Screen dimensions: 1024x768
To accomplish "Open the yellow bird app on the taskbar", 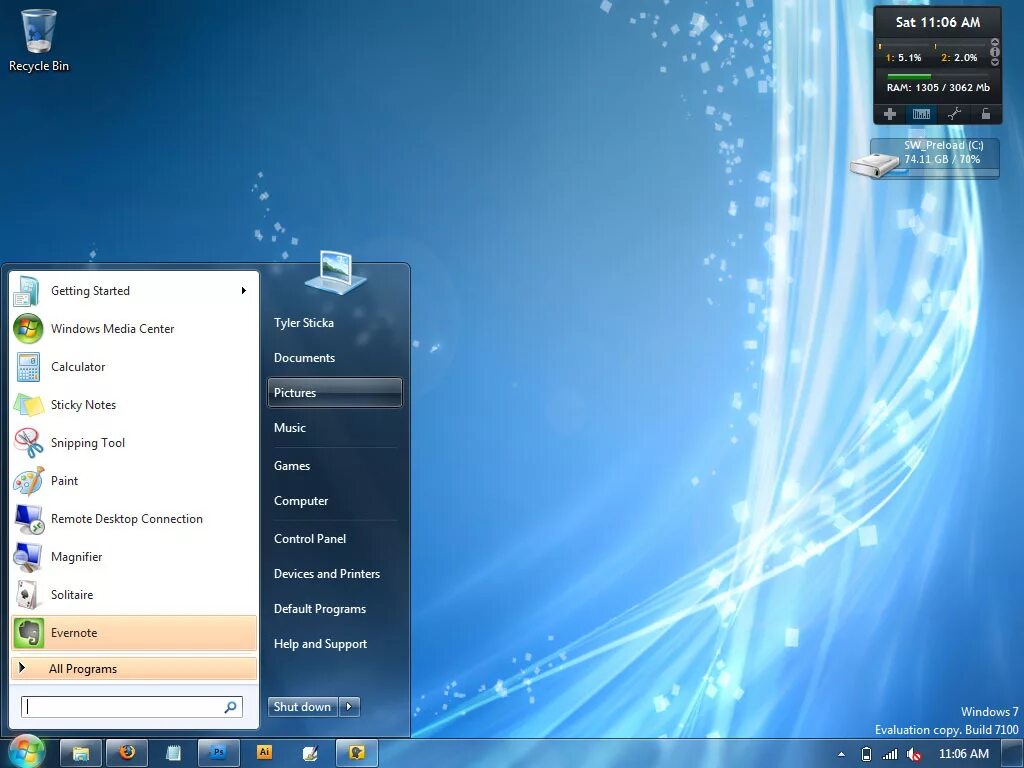I will coord(357,754).
